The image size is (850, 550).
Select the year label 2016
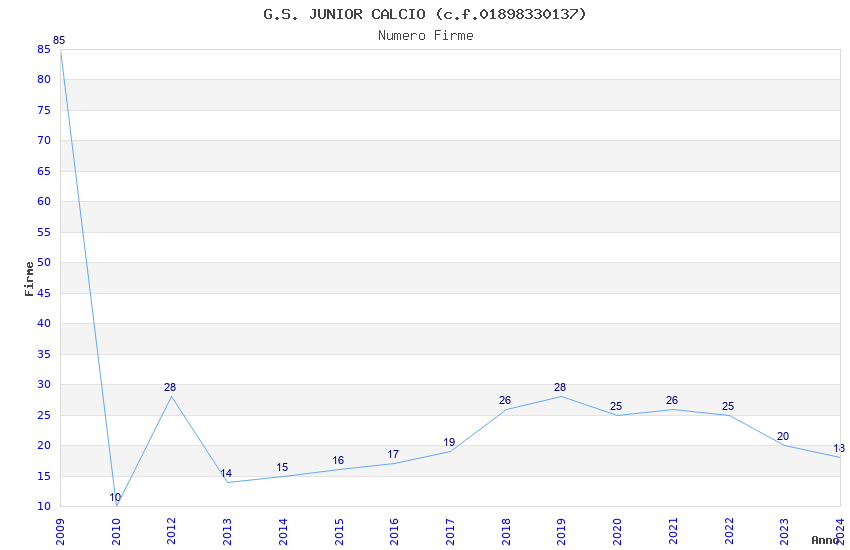(395, 531)
